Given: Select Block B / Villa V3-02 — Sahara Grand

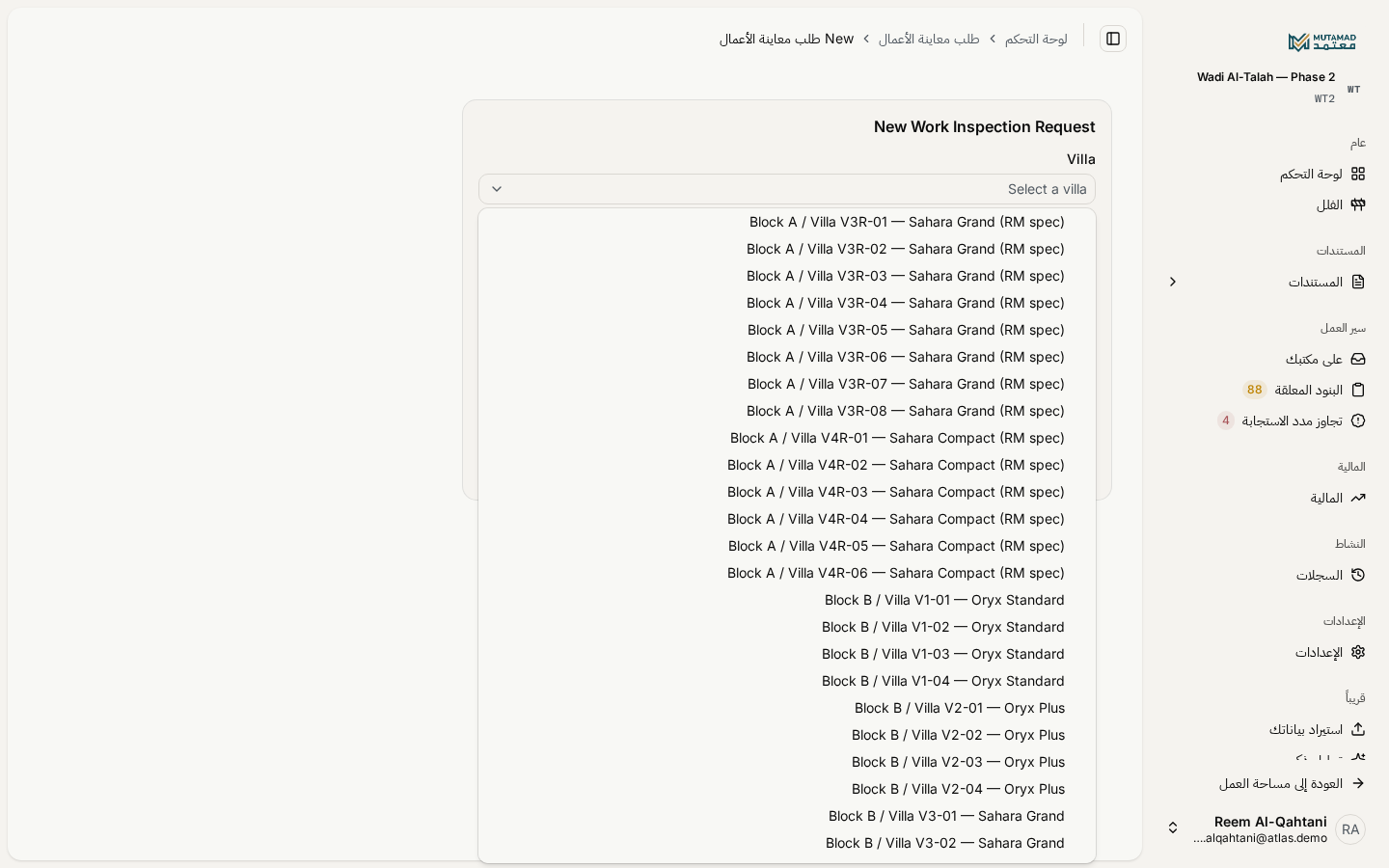Looking at the screenshot, I should pyautogui.click(x=787, y=843).
